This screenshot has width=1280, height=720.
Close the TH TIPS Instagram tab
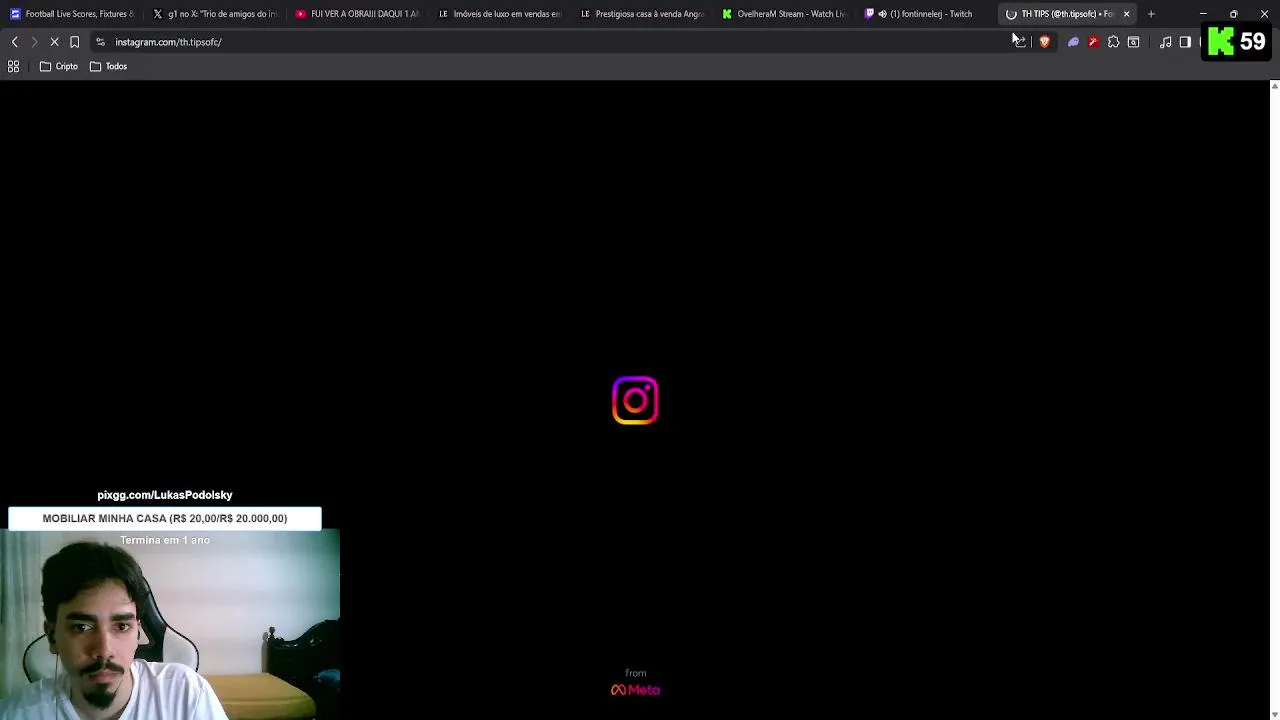click(x=1126, y=14)
